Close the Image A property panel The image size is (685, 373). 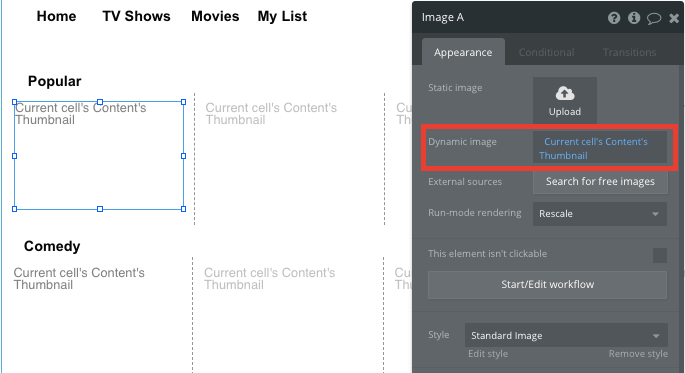674,18
